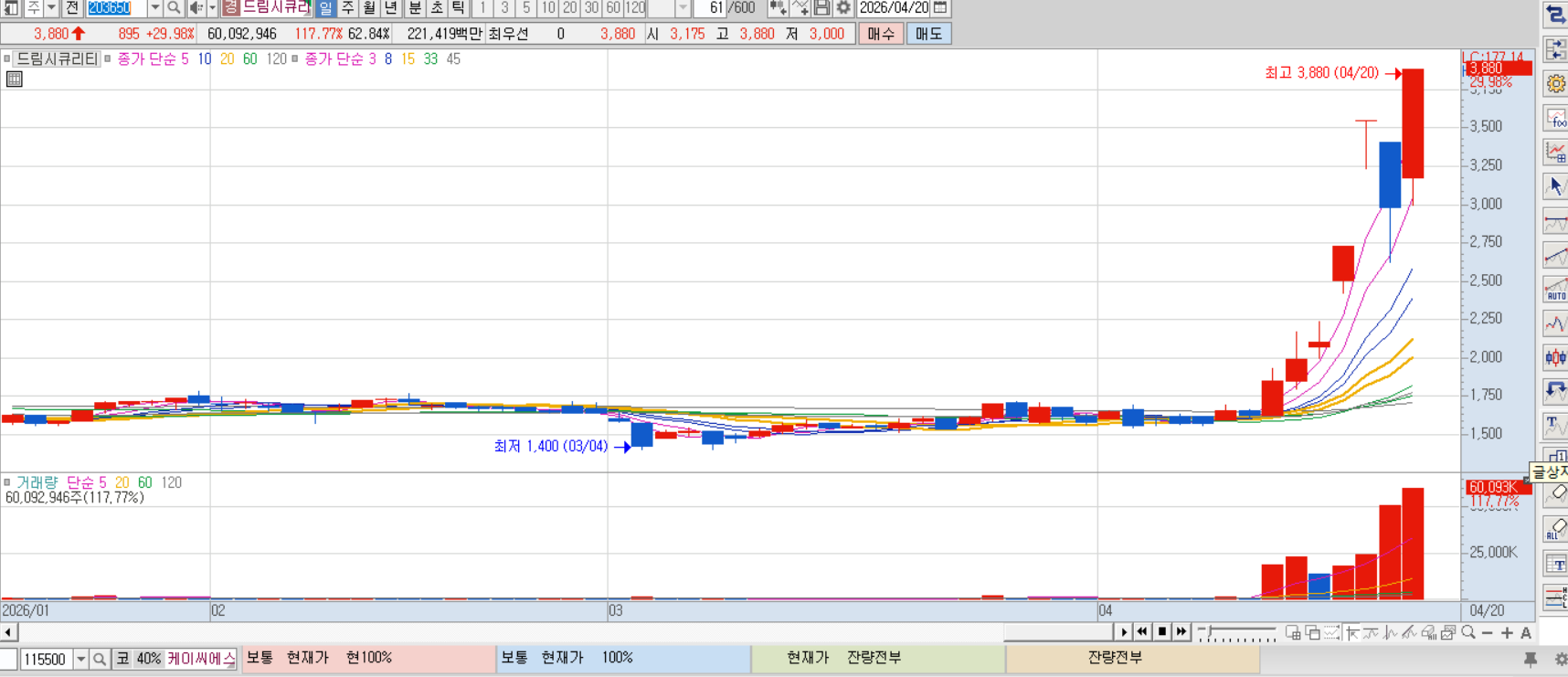Click the sidebar gear settings icon
The image size is (1568, 677).
[x=1555, y=84]
